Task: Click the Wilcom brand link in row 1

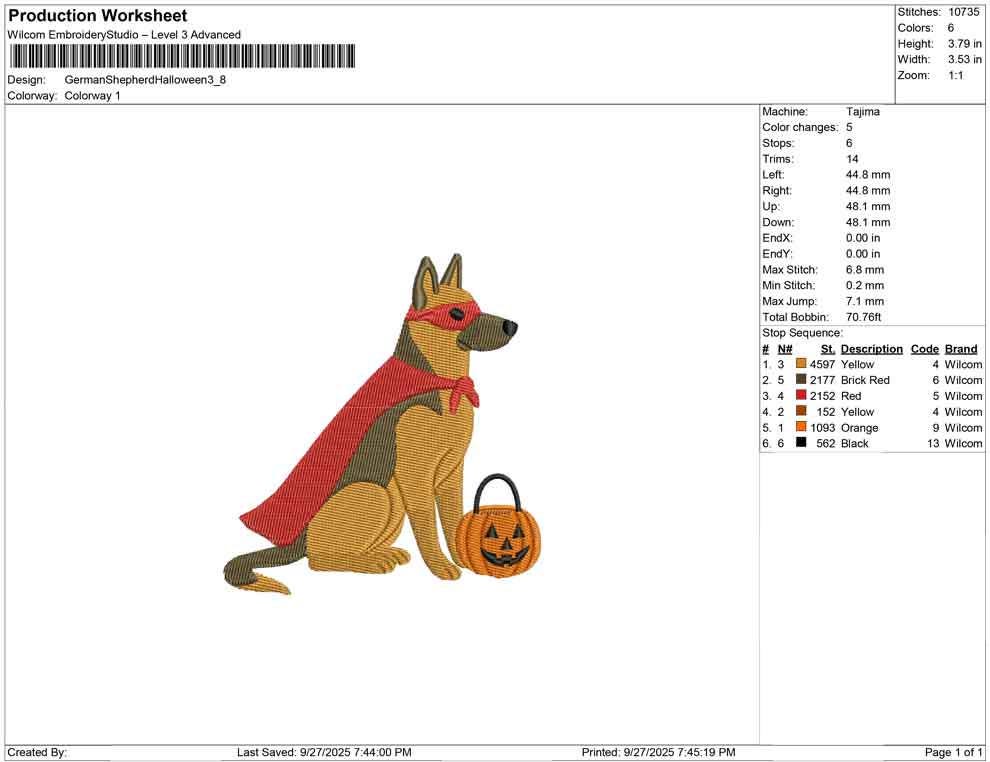Action: 962,364
